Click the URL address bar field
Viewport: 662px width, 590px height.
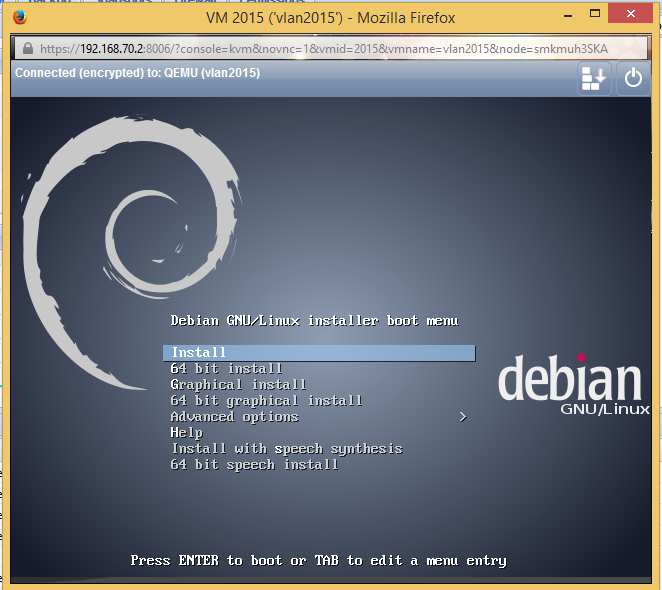coord(331,49)
